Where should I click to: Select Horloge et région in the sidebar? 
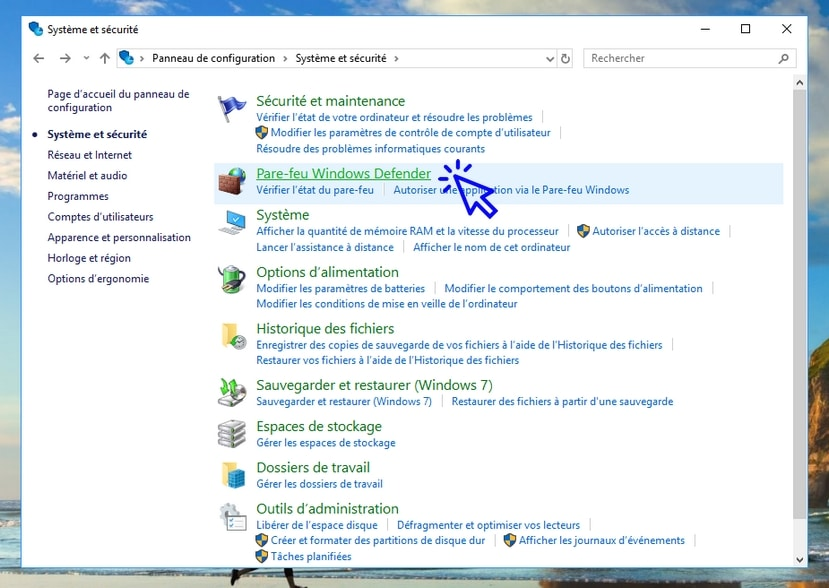(89, 258)
